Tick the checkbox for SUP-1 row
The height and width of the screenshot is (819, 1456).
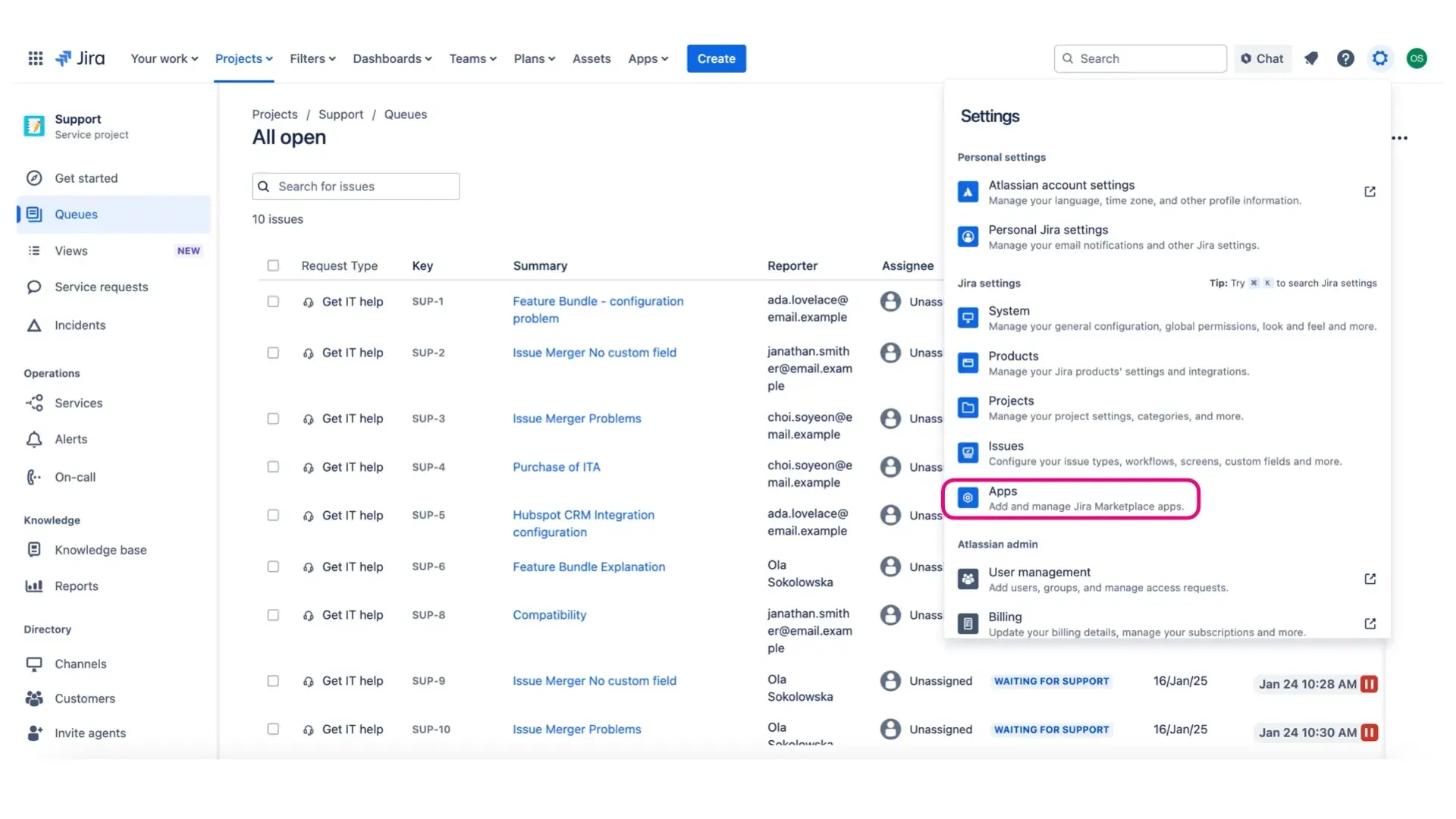point(273,302)
